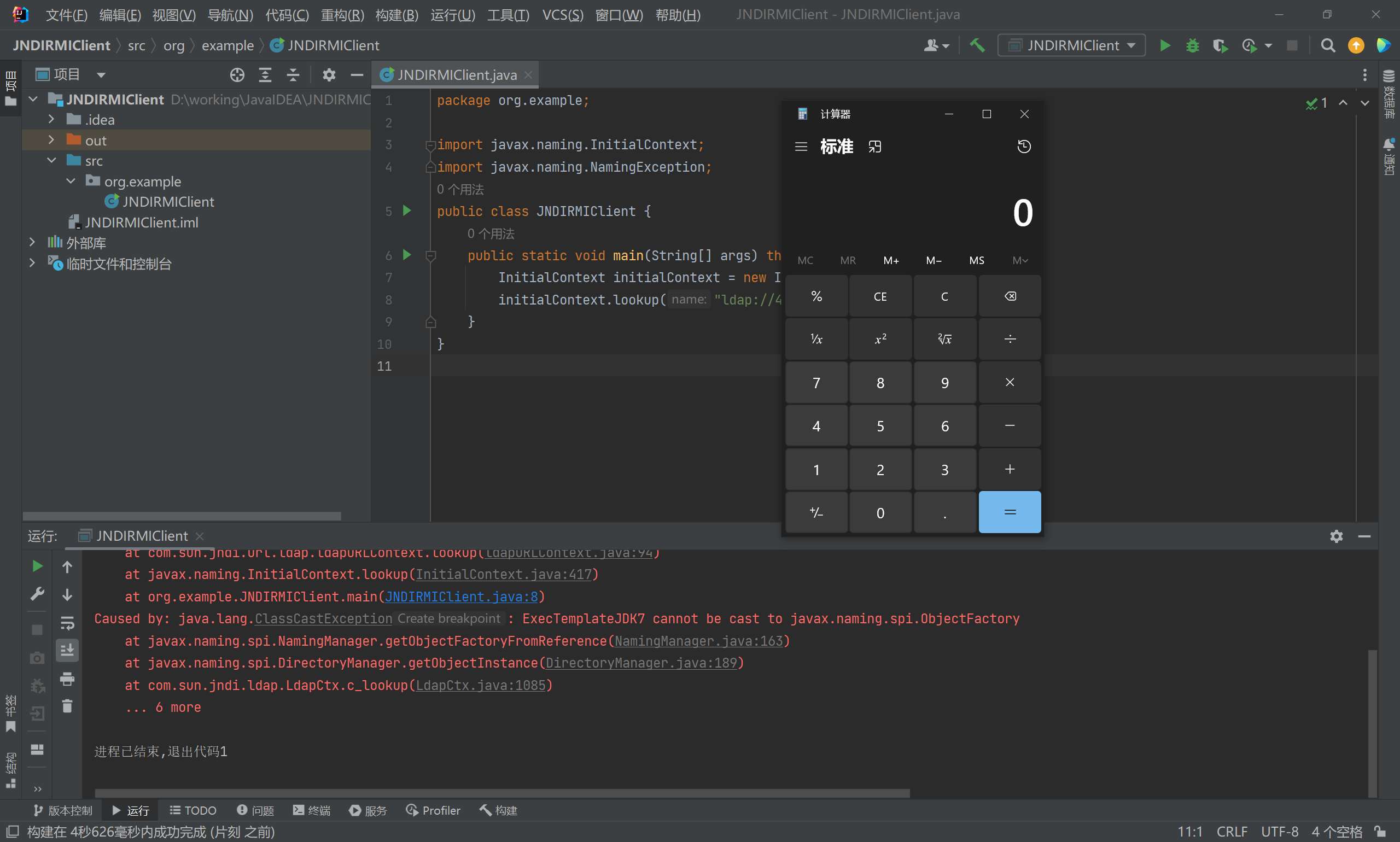Screen dimensions: 1400x842
Task: Follow NamingManager.java:163 link
Action: click(698, 641)
